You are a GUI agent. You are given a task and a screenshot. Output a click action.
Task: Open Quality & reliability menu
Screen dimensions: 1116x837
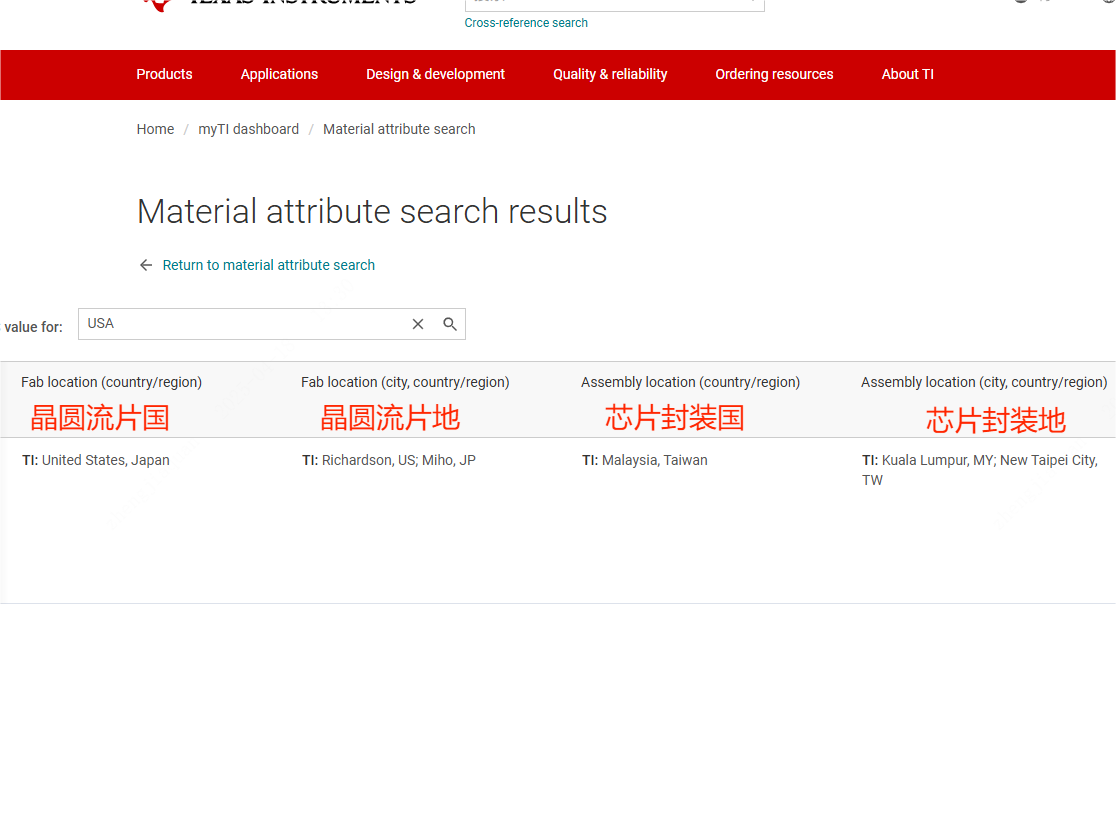coord(610,74)
